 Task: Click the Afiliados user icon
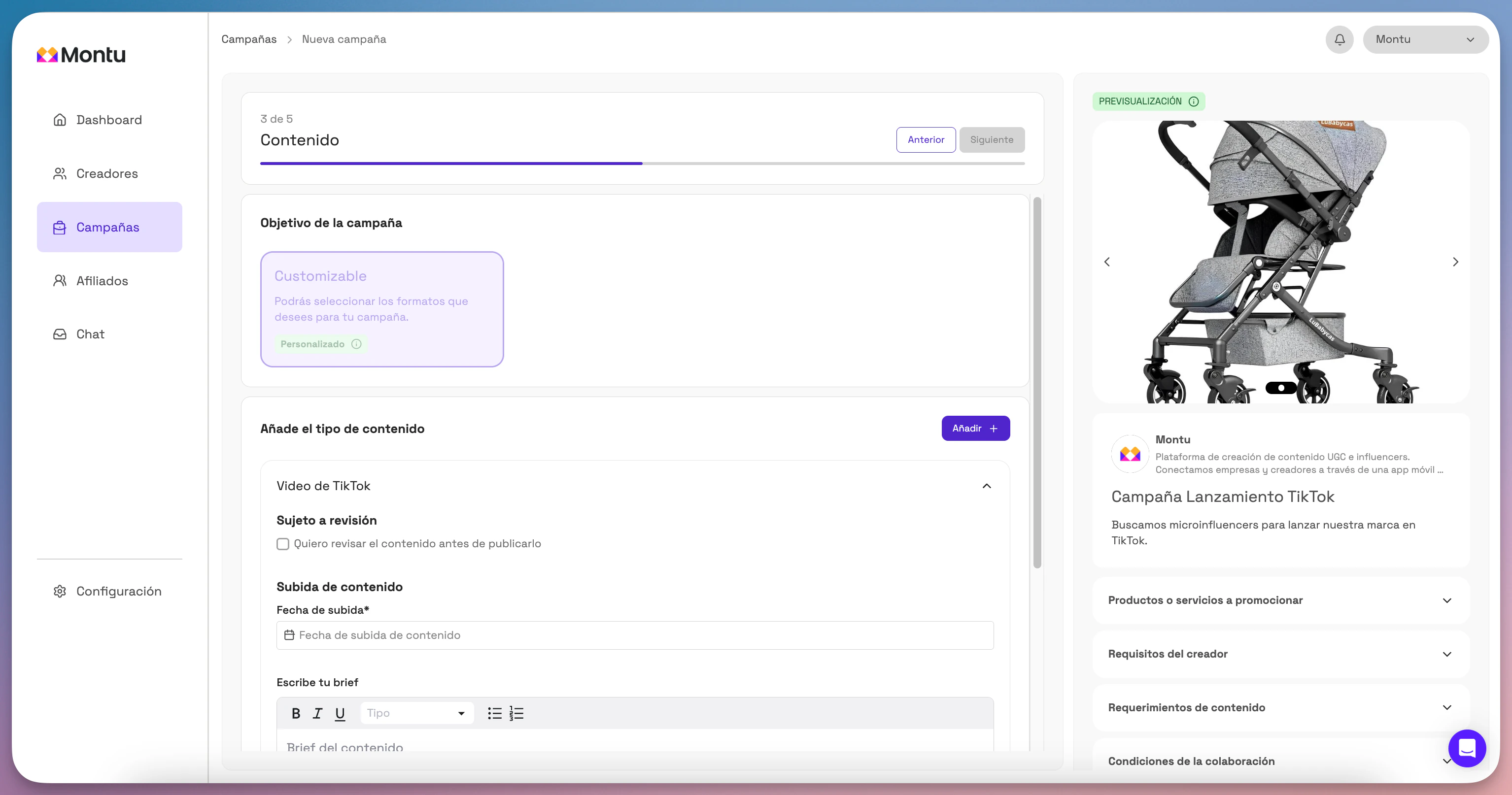pos(60,281)
